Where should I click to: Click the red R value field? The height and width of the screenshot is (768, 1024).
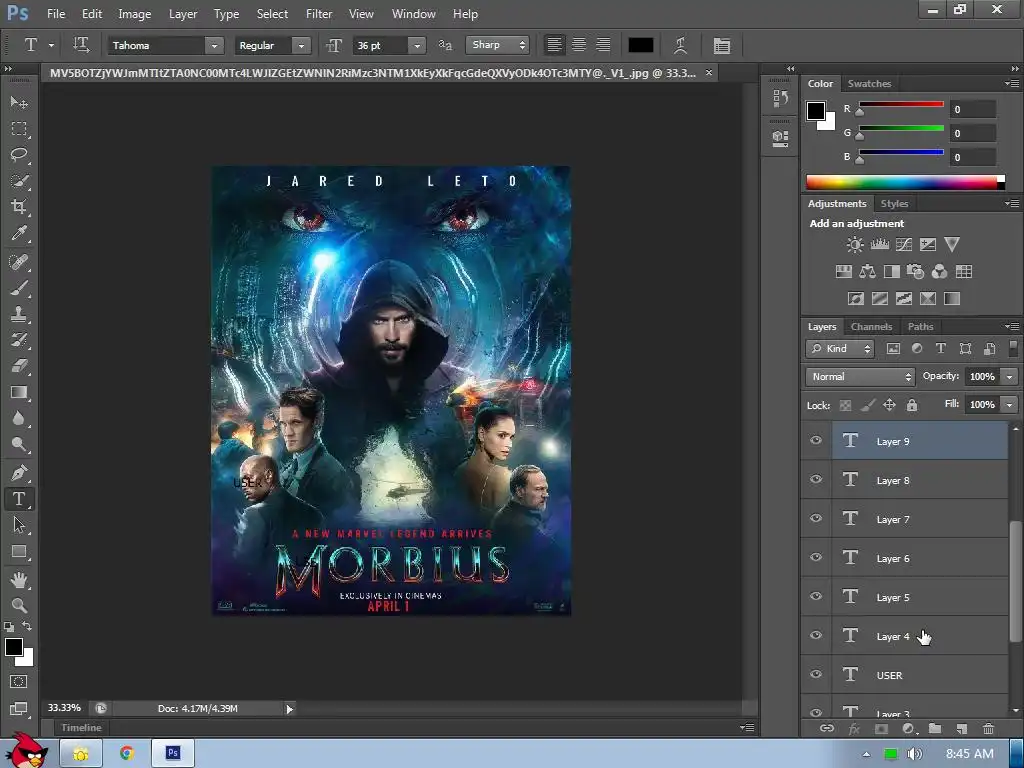[x=973, y=110]
